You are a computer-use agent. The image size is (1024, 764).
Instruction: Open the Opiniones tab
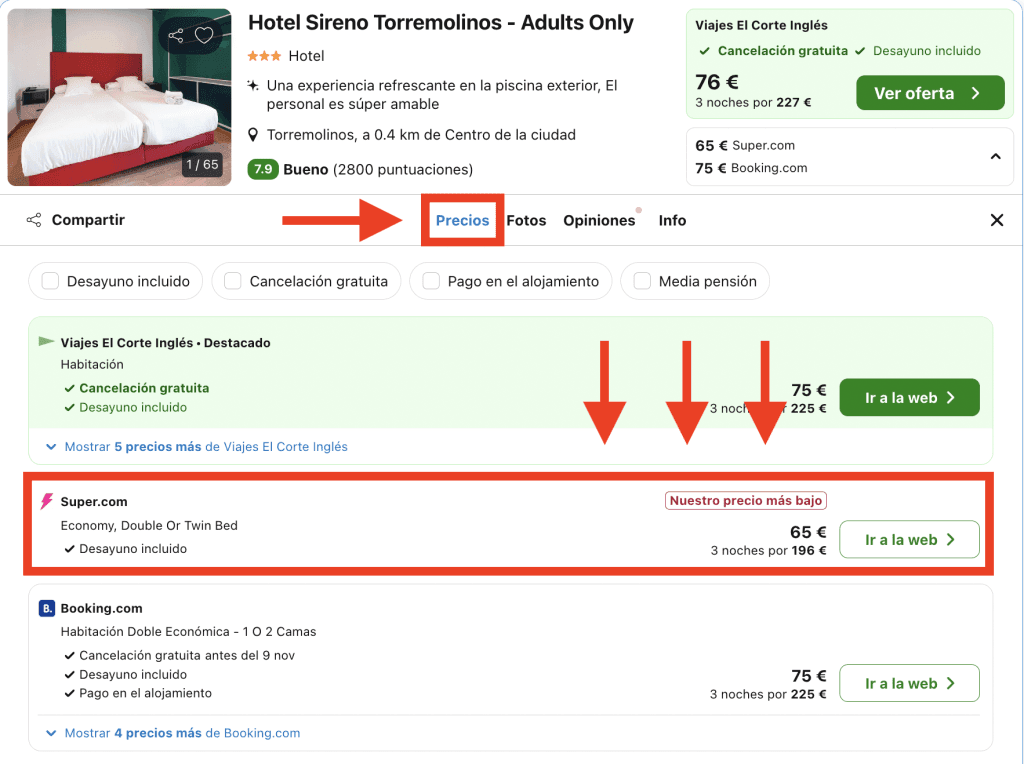599,220
